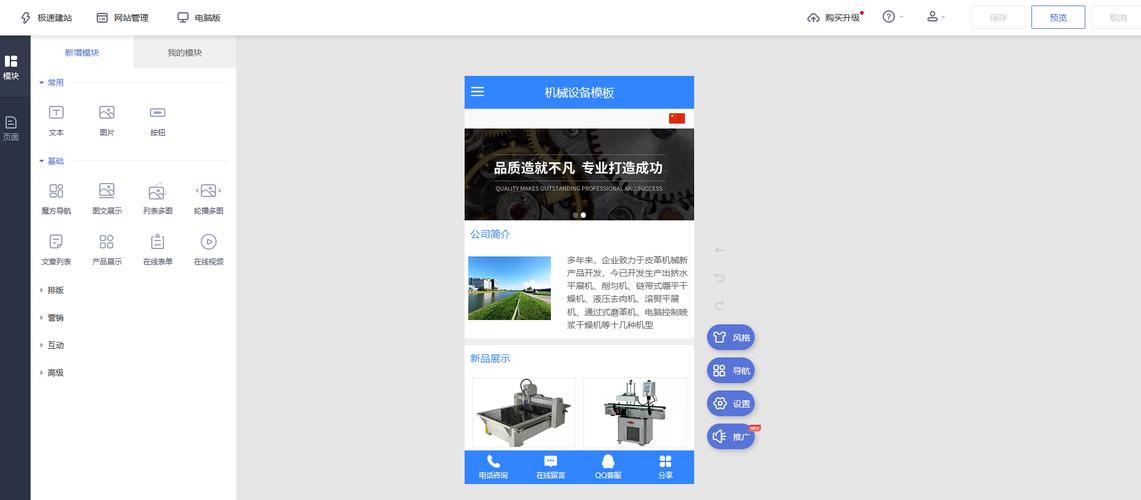1141x500 pixels.
Task: Collapse the 常用 section
Action: [52, 83]
